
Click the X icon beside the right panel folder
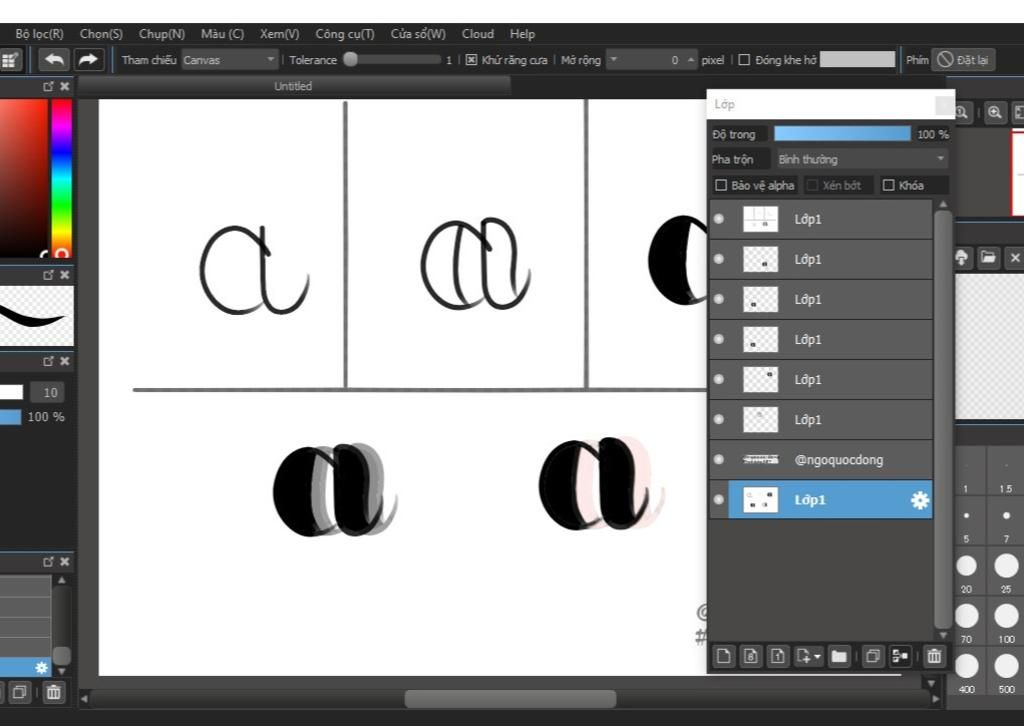[x=1015, y=257]
